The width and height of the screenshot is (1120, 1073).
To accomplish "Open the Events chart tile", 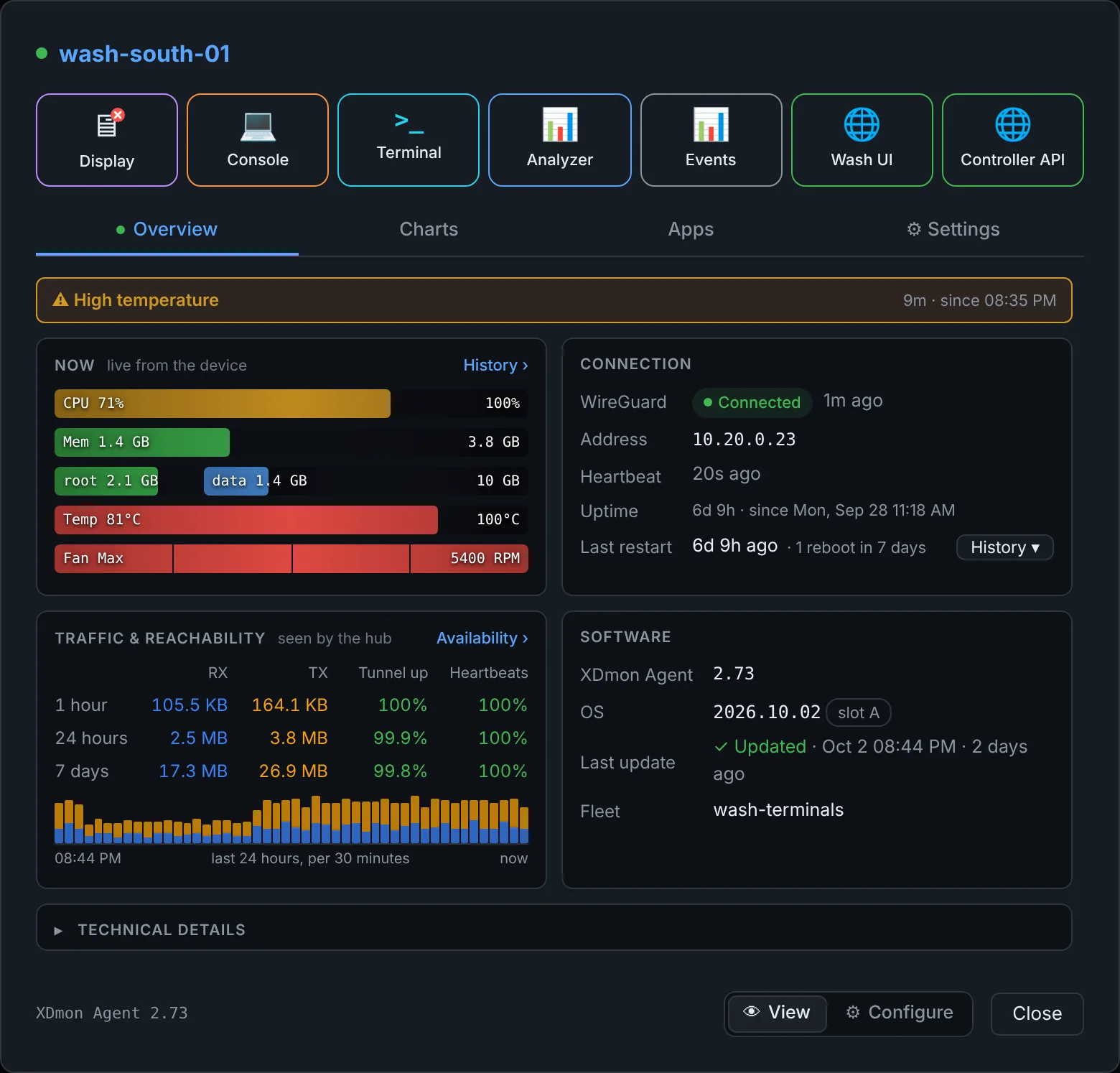I will pyautogui.click(x=711, y=140).
